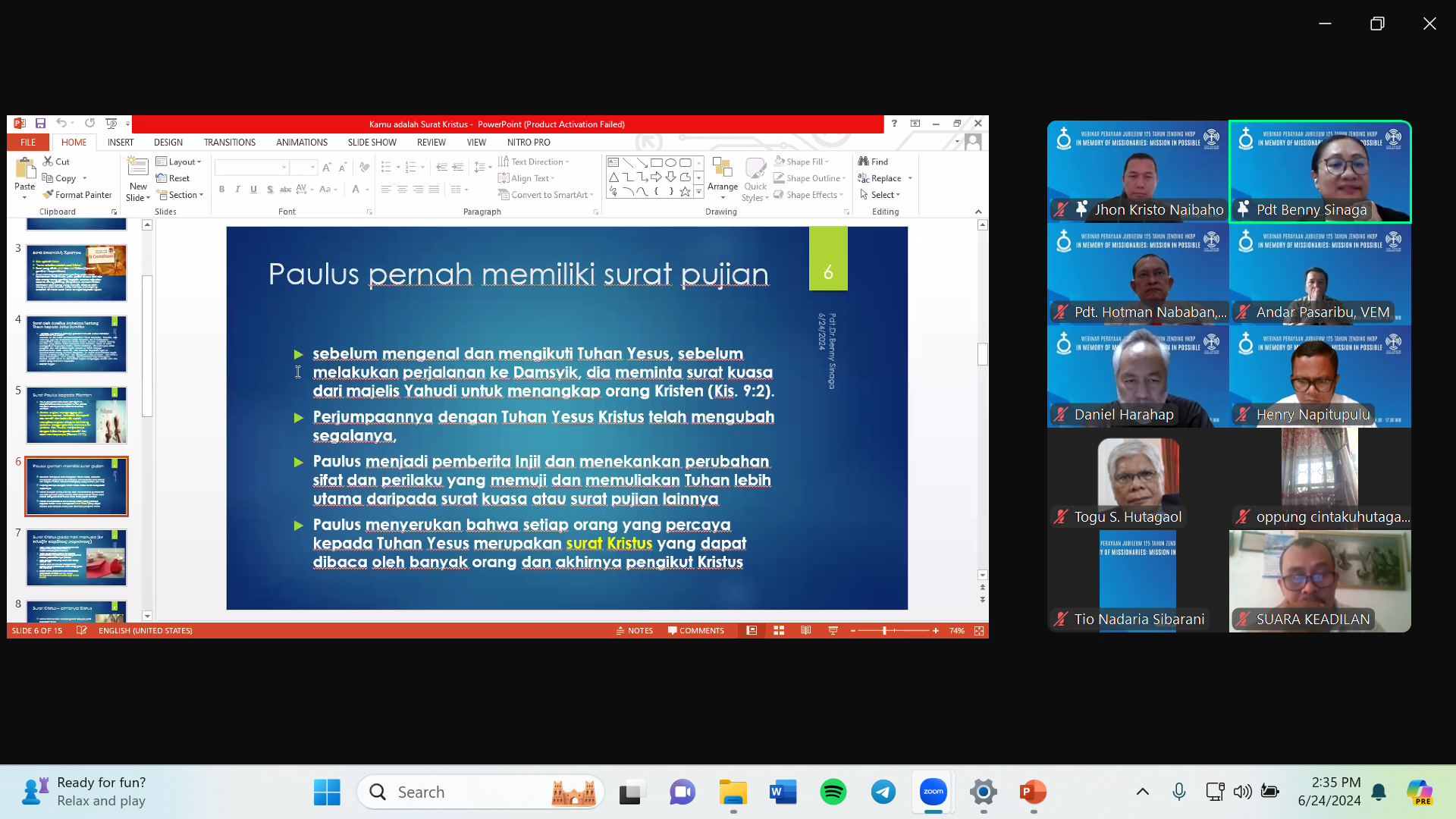This screenshot has width=1456, height=819.
Task: Select slide 5 thumbnail
Action: (x=77, y=415)
